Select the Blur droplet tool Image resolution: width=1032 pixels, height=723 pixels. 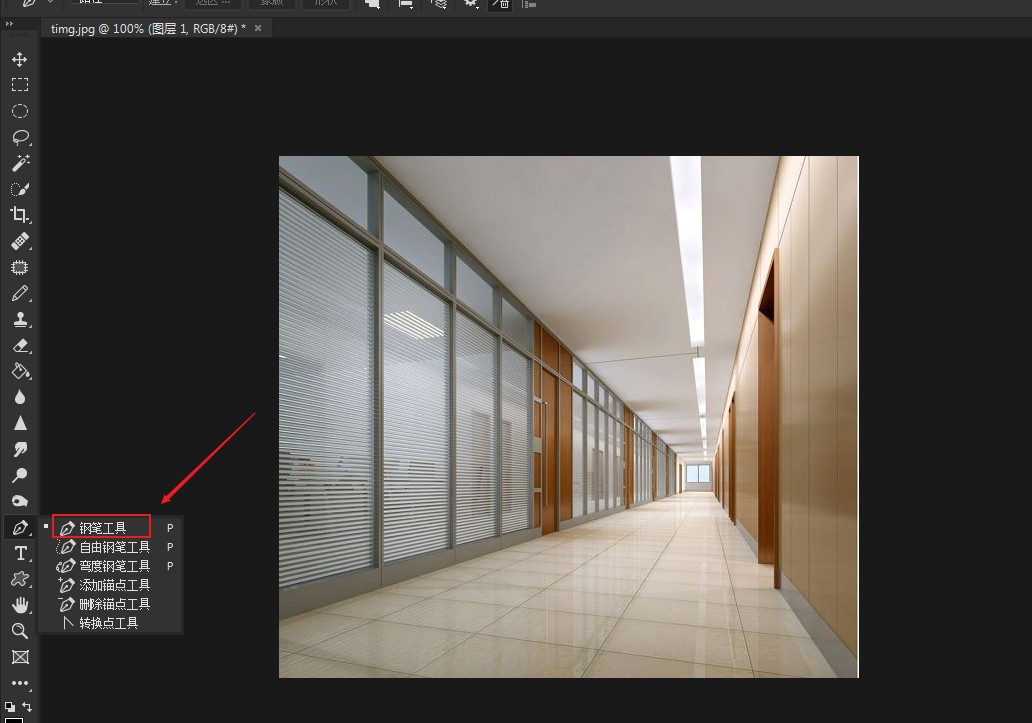point(20,397)
